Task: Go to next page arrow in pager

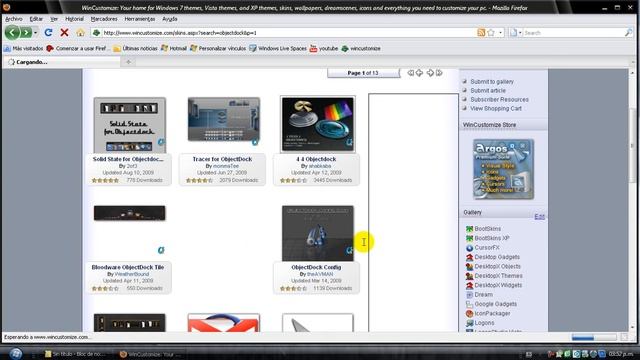Action: click(430, 73)
